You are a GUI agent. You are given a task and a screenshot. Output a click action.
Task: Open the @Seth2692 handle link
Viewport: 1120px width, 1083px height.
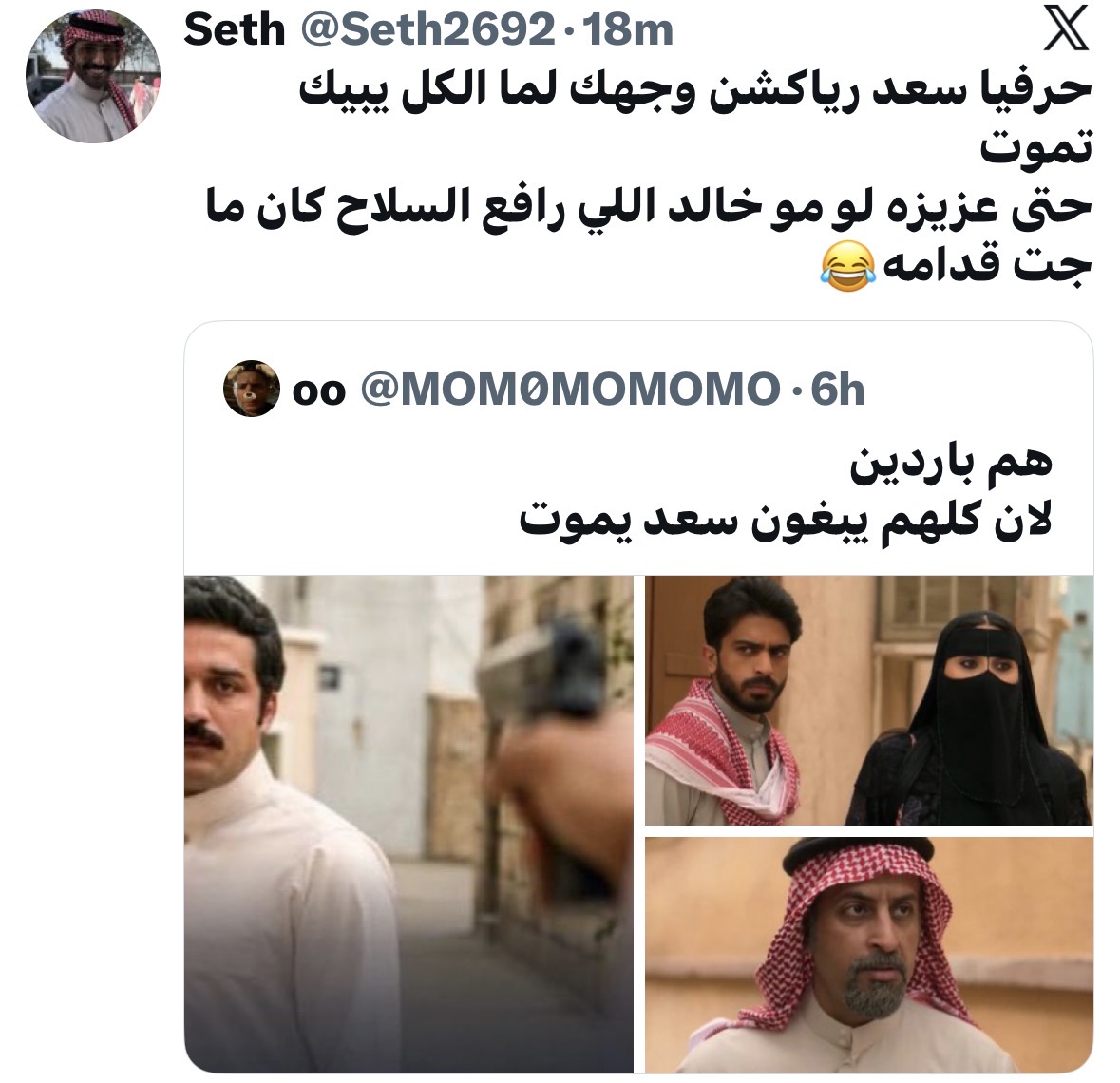pos(427,29)
